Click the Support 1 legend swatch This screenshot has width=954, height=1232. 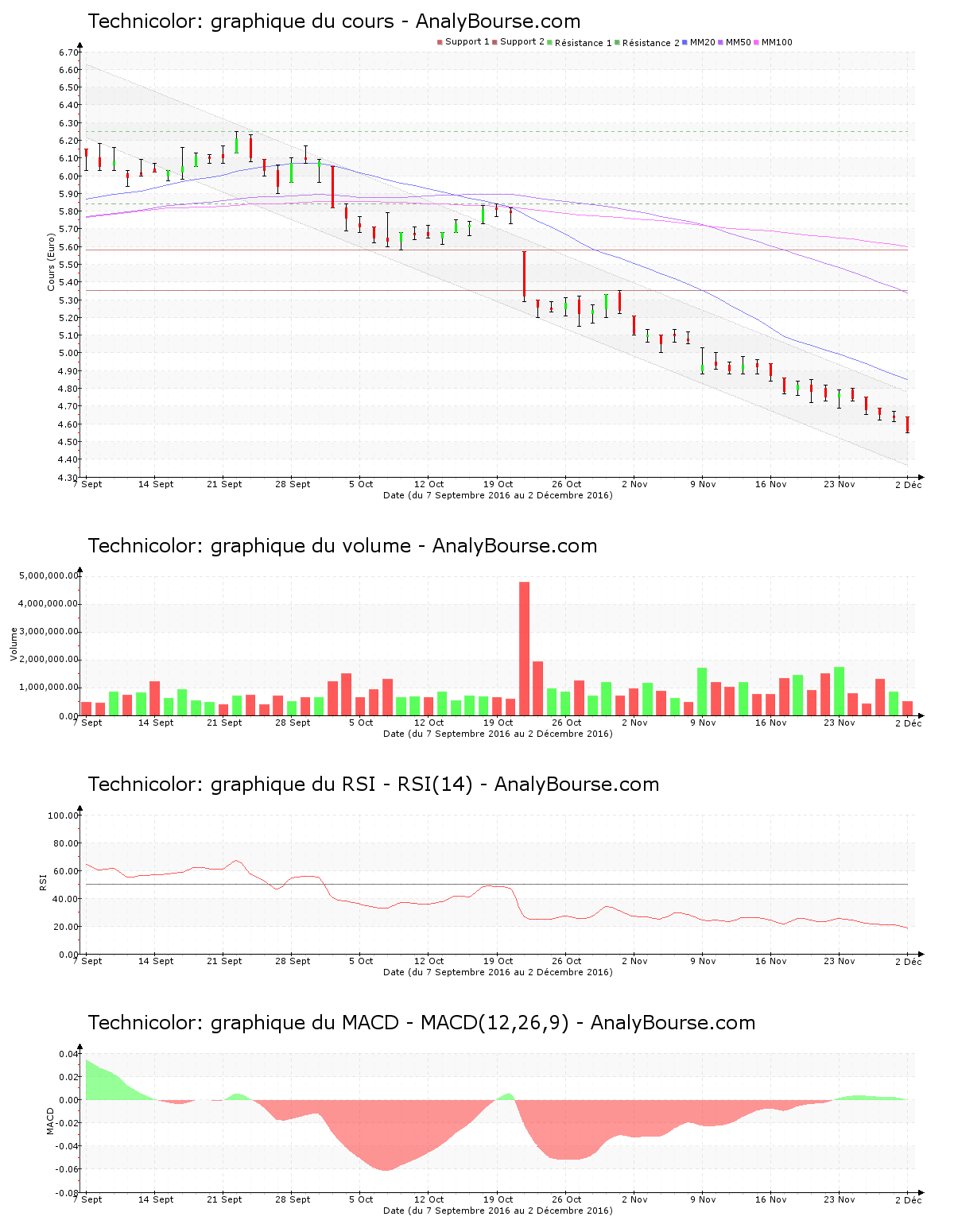pyautogui.click(x=439, y=41)
